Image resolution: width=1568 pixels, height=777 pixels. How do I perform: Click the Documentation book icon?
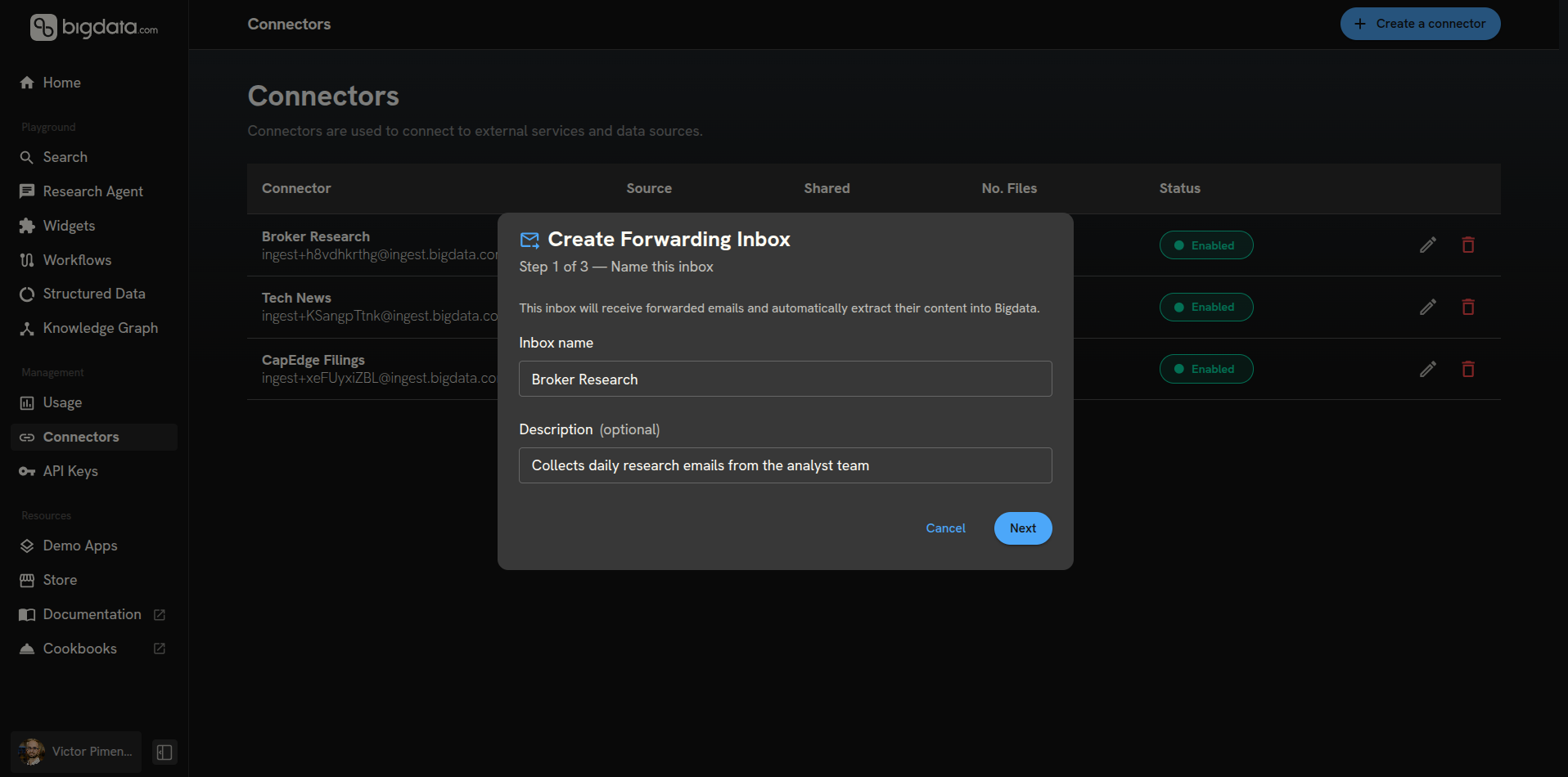[x=27, y=614]
